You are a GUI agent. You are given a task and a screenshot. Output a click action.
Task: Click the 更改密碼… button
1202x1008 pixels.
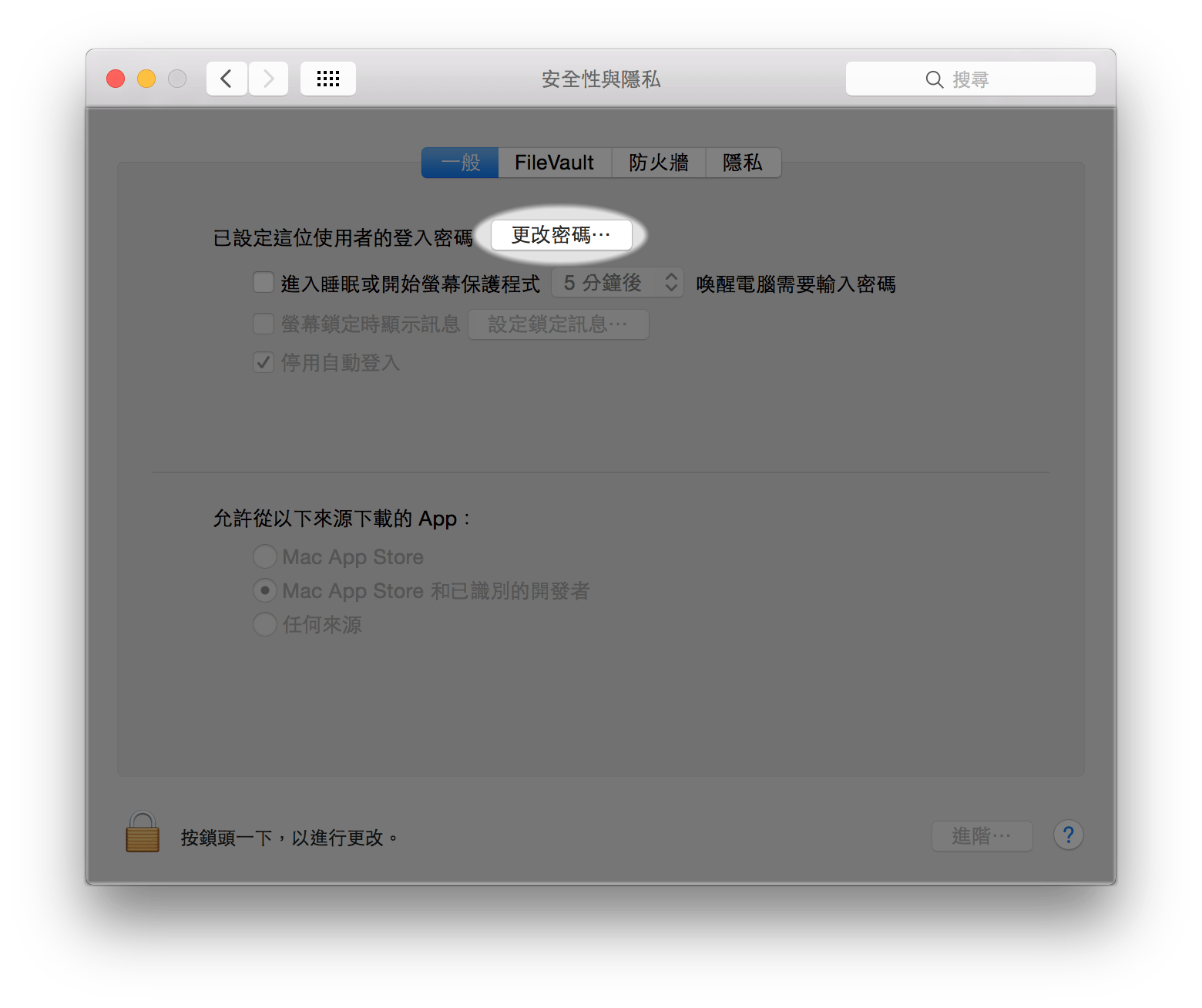pos(562,235)
